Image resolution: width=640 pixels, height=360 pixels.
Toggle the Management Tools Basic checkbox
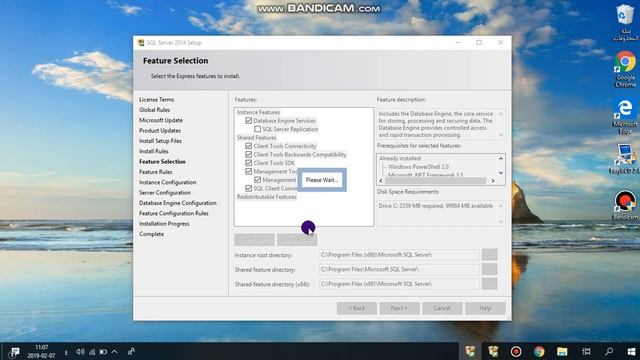click(249, 171)
